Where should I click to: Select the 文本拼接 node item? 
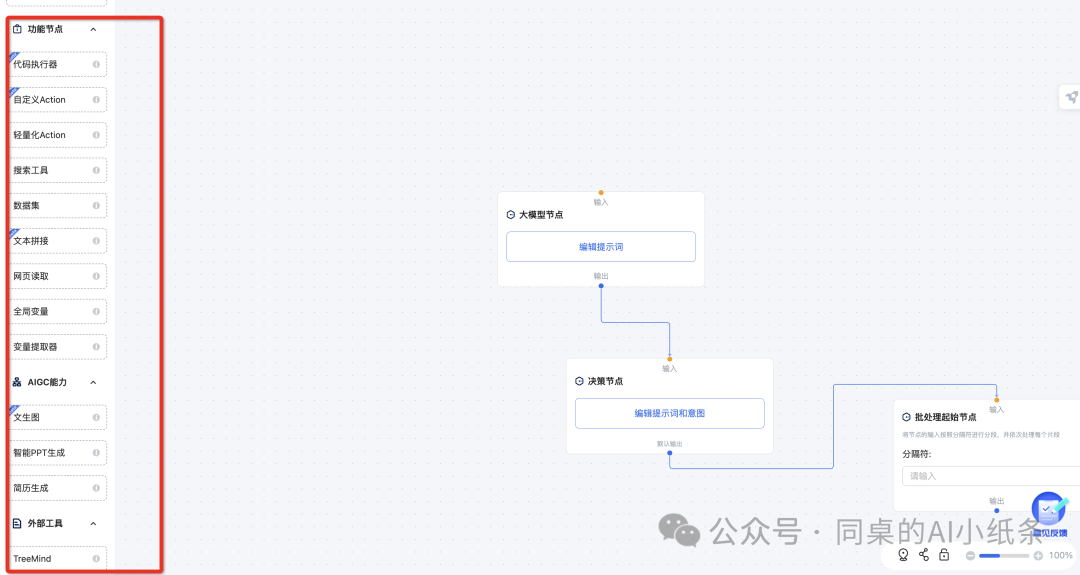[59, 241]
